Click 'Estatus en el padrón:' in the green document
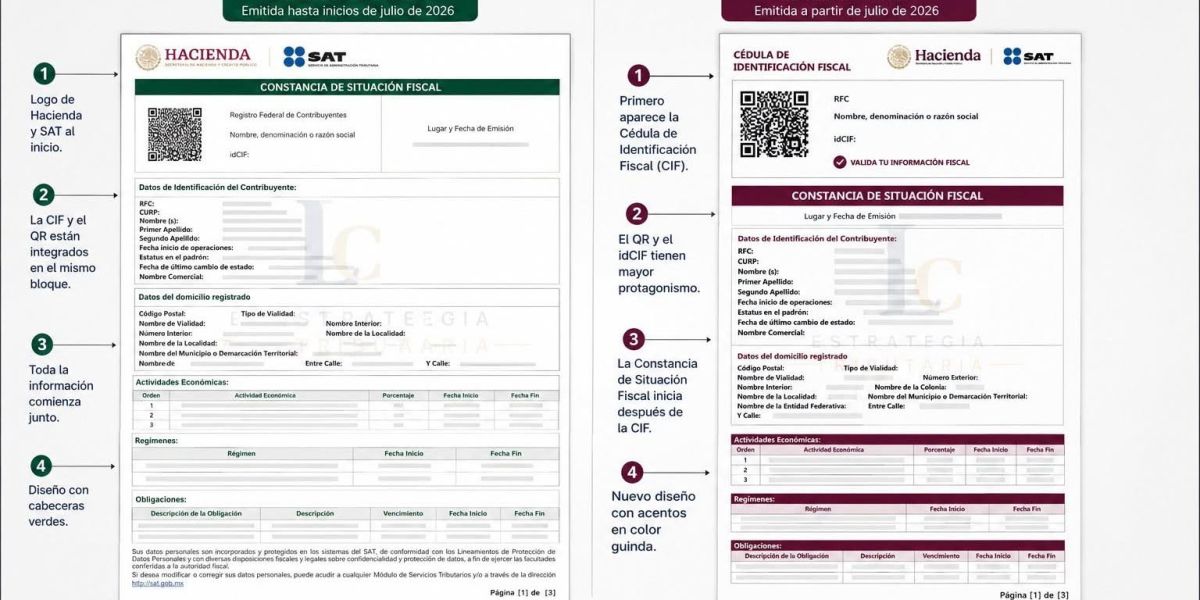The height and width of the screenshot is (600, 1200). [x=174, y=257]
